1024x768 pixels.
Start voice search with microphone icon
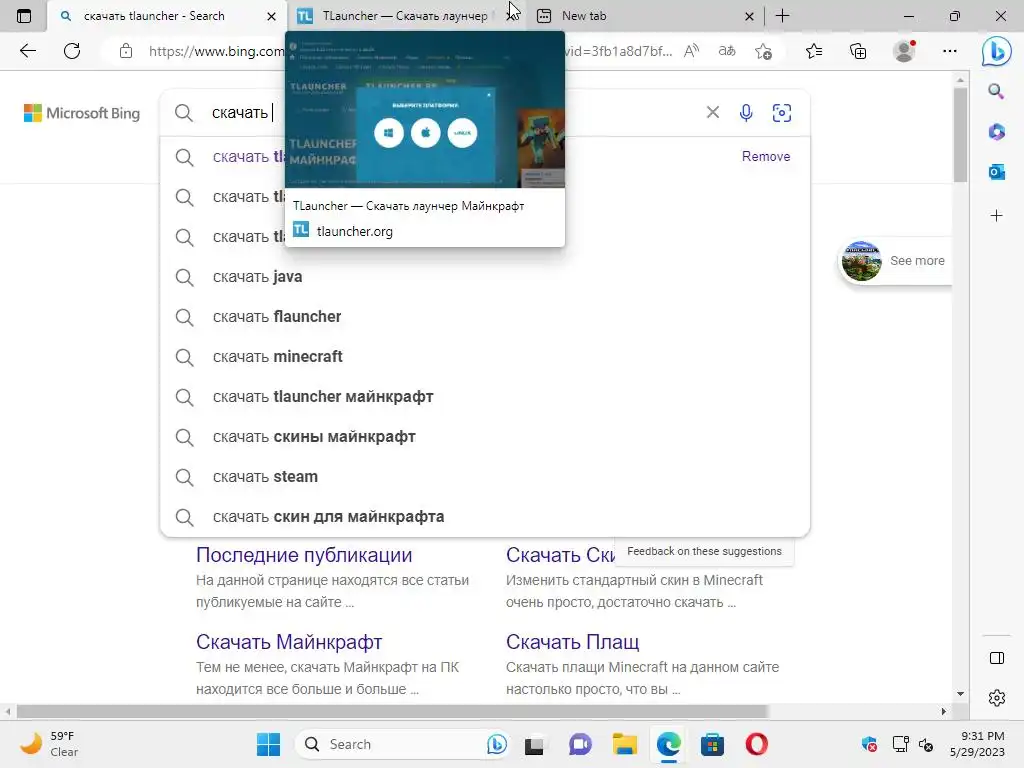(x=746, y=112)
